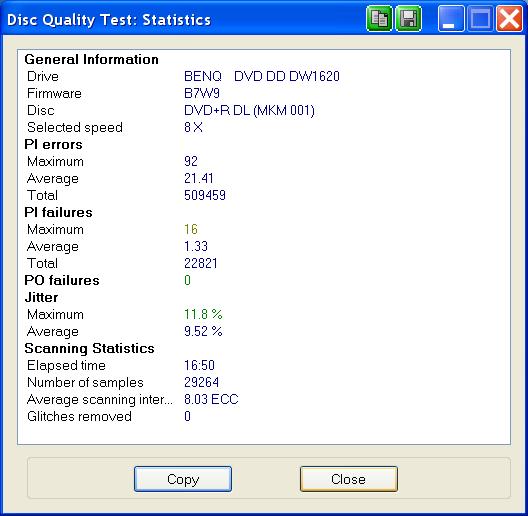Click the Jitter maximum 11.8 % value
Screen dimensions: 528x516
(203, 314)
